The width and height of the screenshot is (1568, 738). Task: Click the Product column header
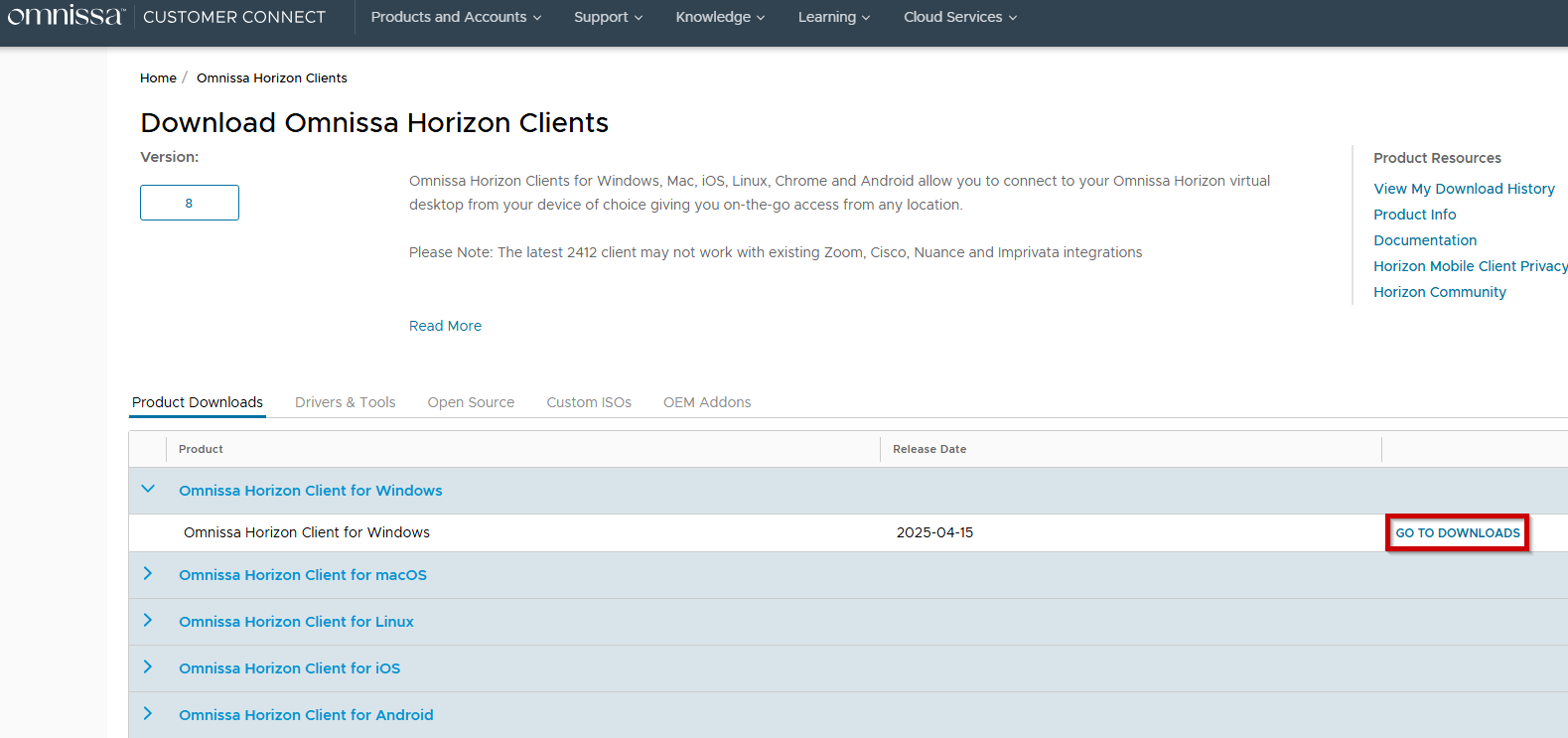tap(201, 449)
